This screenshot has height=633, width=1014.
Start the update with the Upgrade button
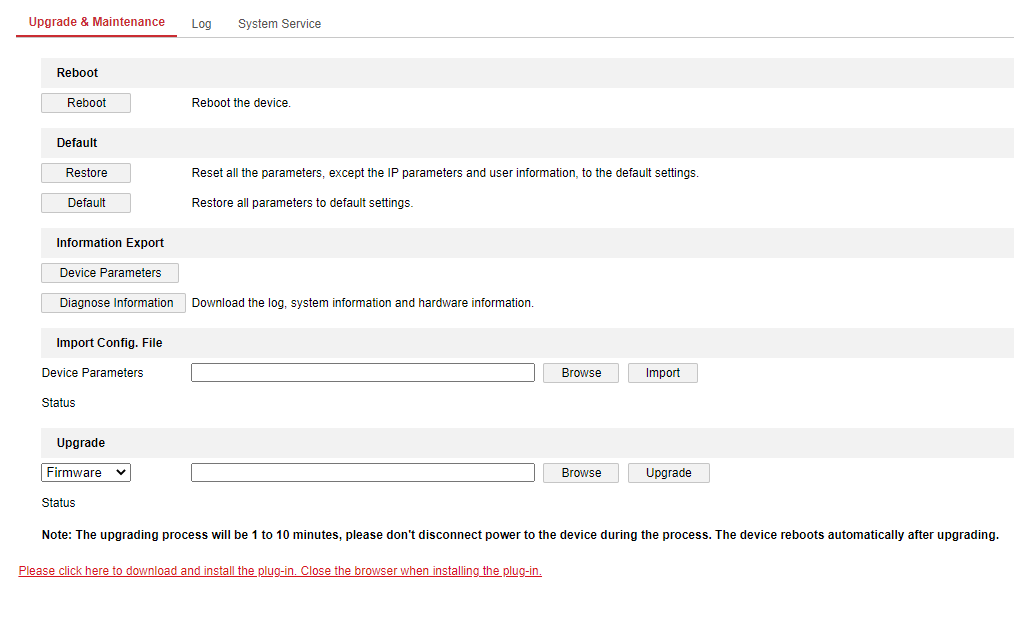668,473
